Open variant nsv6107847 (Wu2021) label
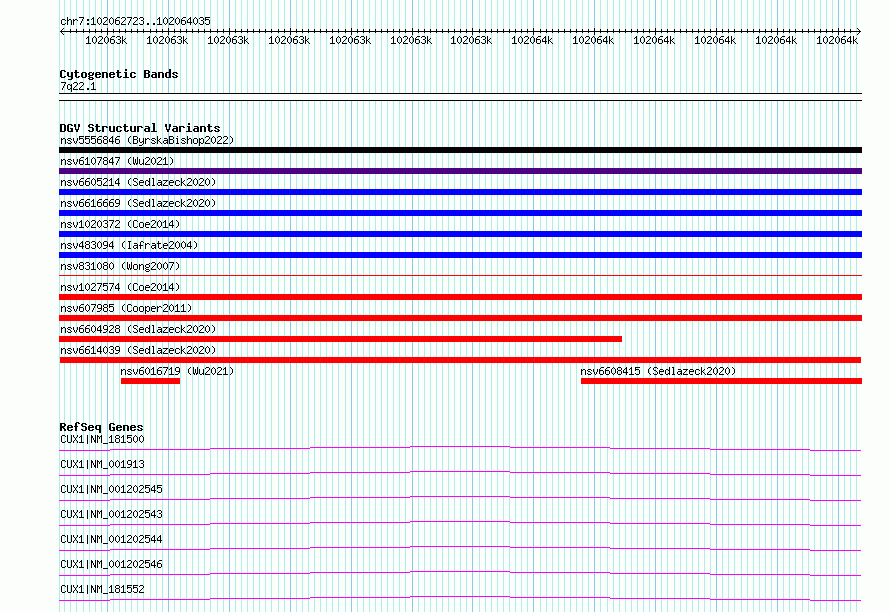 [117, 161]
